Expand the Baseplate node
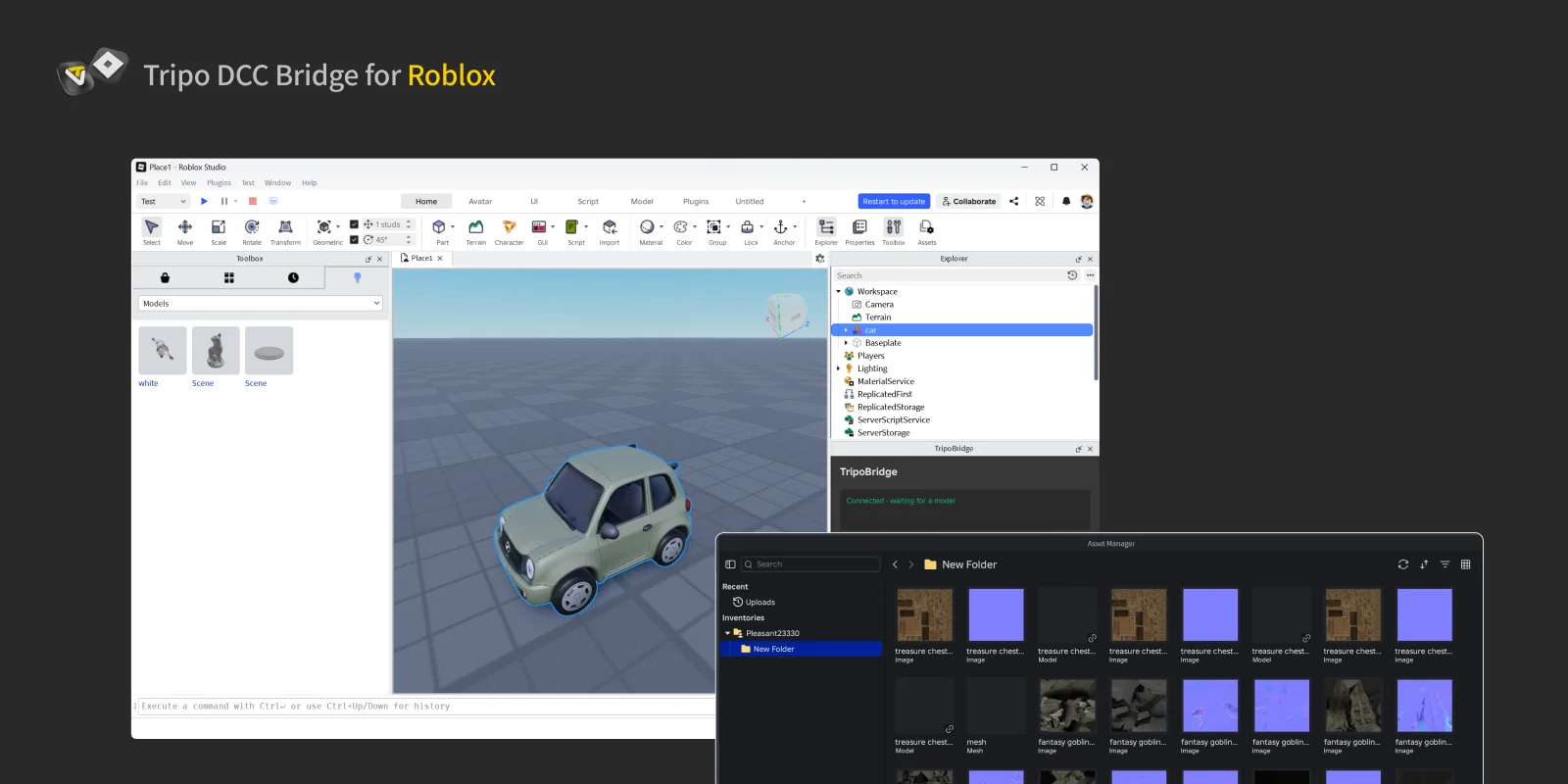The height and width of the screenshot is (784, 1568). click(x=846, y=343)
